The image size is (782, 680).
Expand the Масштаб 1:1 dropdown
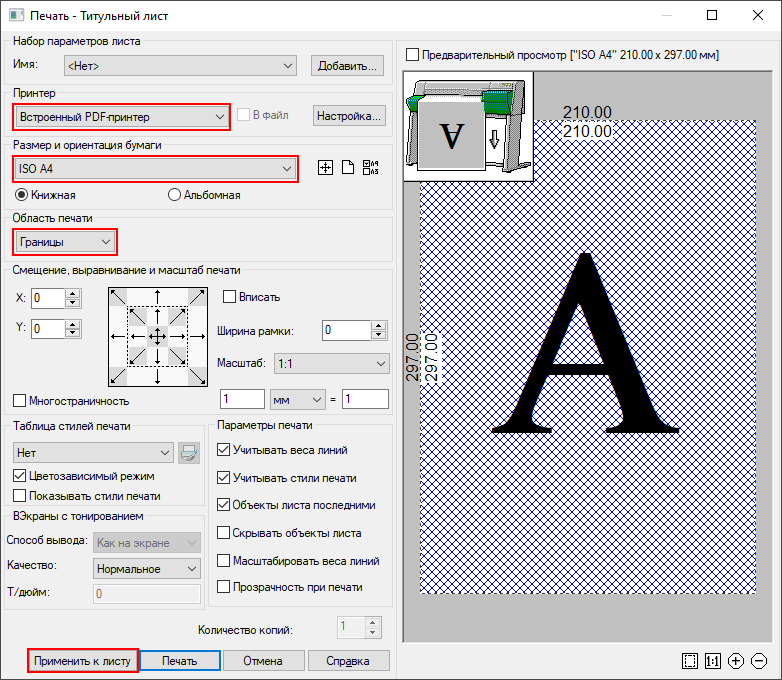coord(330,364)
